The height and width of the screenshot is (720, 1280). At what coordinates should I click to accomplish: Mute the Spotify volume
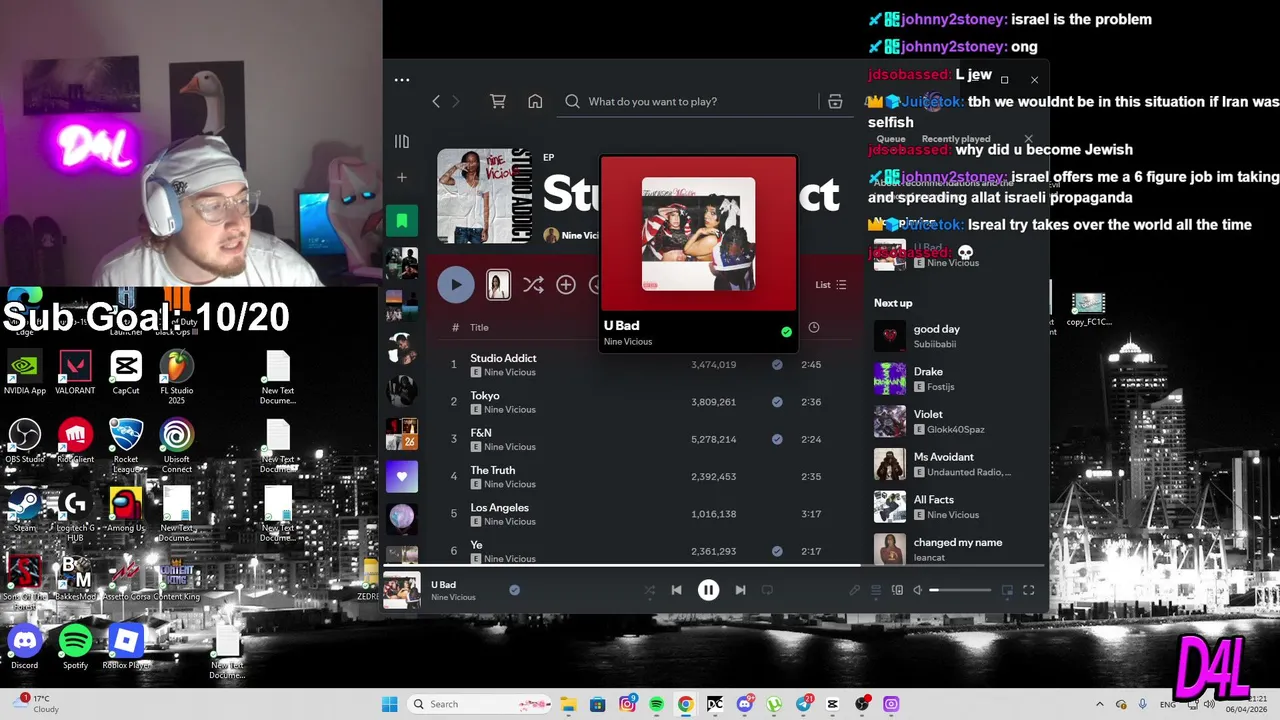[918, 590]
